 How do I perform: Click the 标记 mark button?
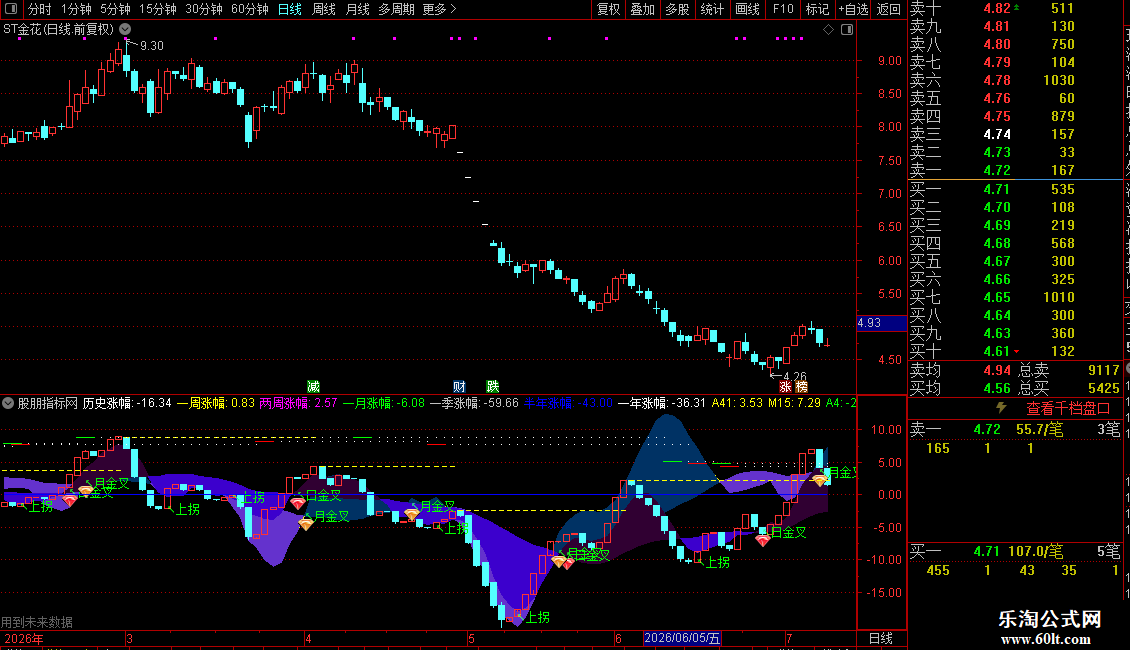(x=817, y=9)
